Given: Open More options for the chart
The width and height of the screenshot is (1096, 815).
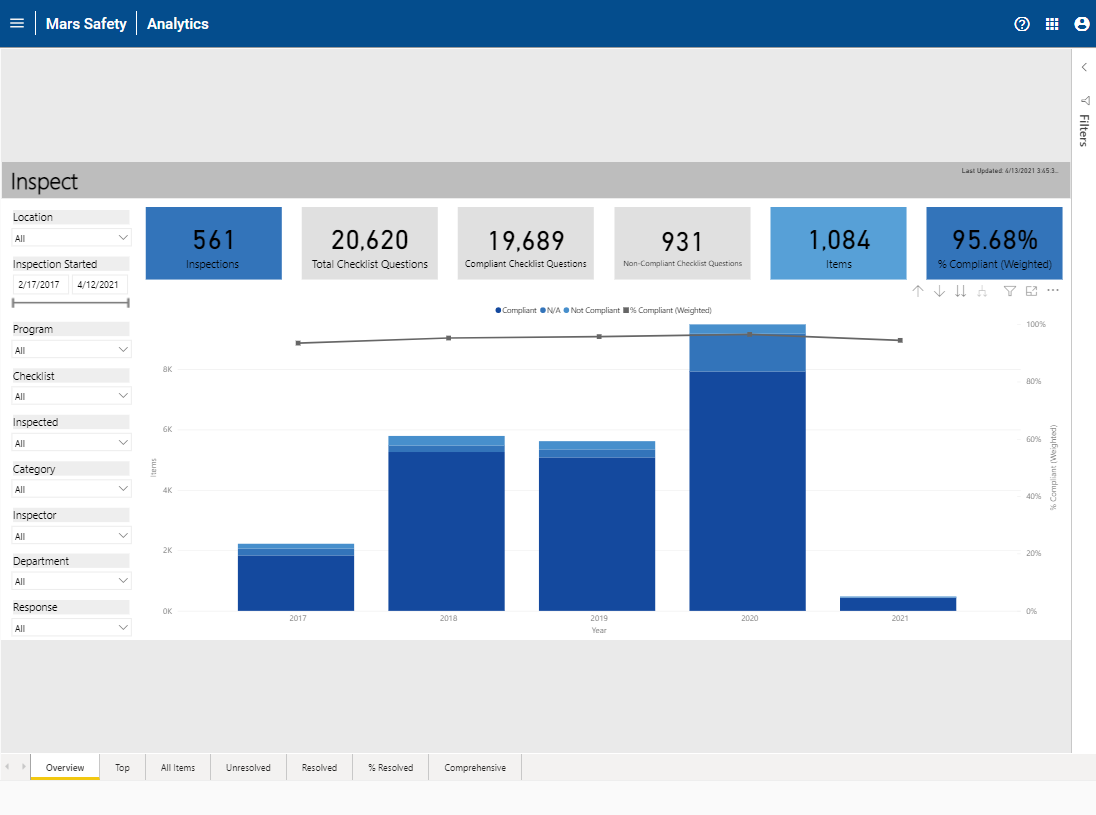Looking at the screenshot, I should pos(1053,291).
